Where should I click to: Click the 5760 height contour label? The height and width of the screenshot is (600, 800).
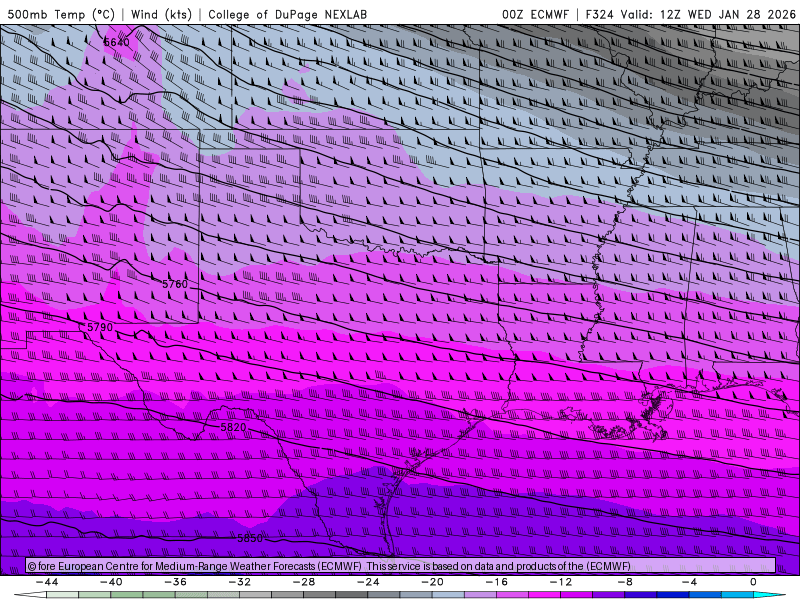click(175, 284)
